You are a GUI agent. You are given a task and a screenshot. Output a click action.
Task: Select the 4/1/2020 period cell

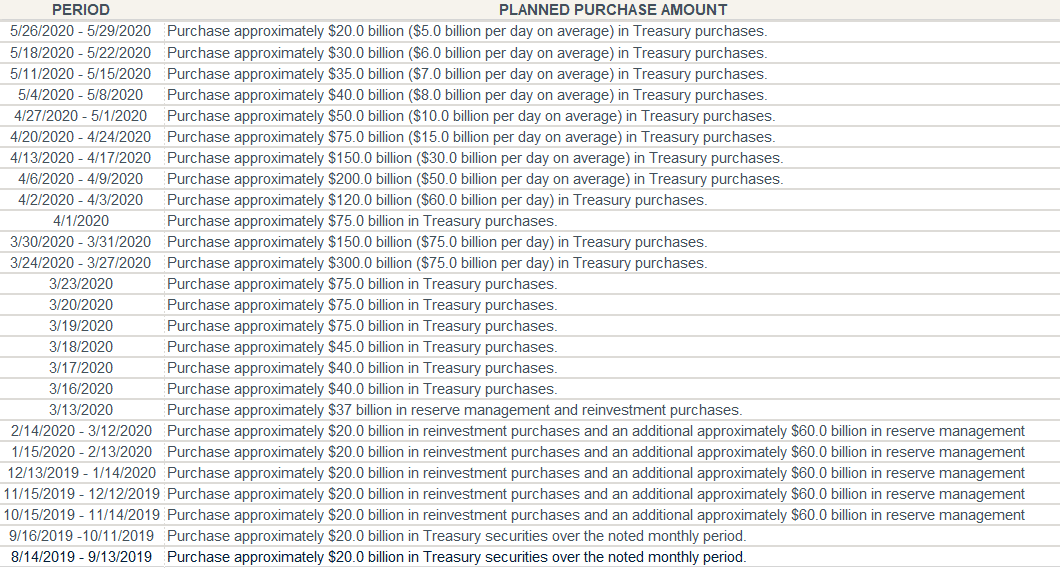click(80, 220)
